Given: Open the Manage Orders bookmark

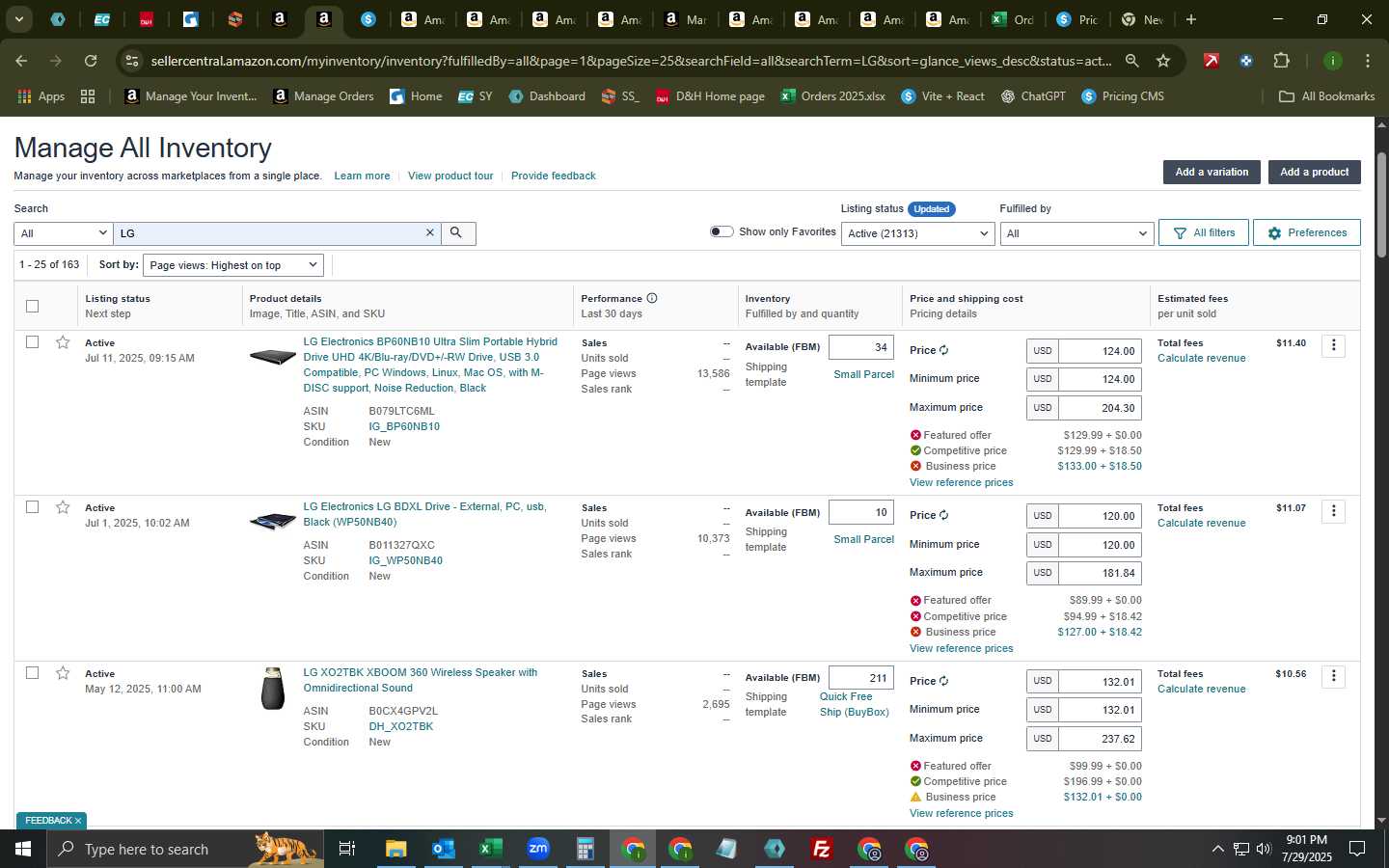Looking at the screenshot, I should 324,96.
